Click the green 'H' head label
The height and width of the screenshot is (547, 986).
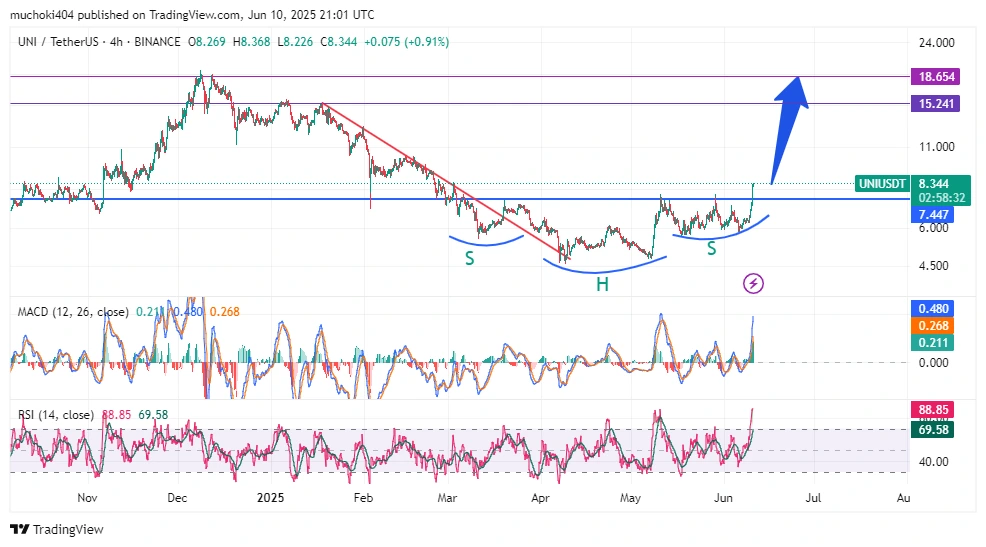coord(602,285)
